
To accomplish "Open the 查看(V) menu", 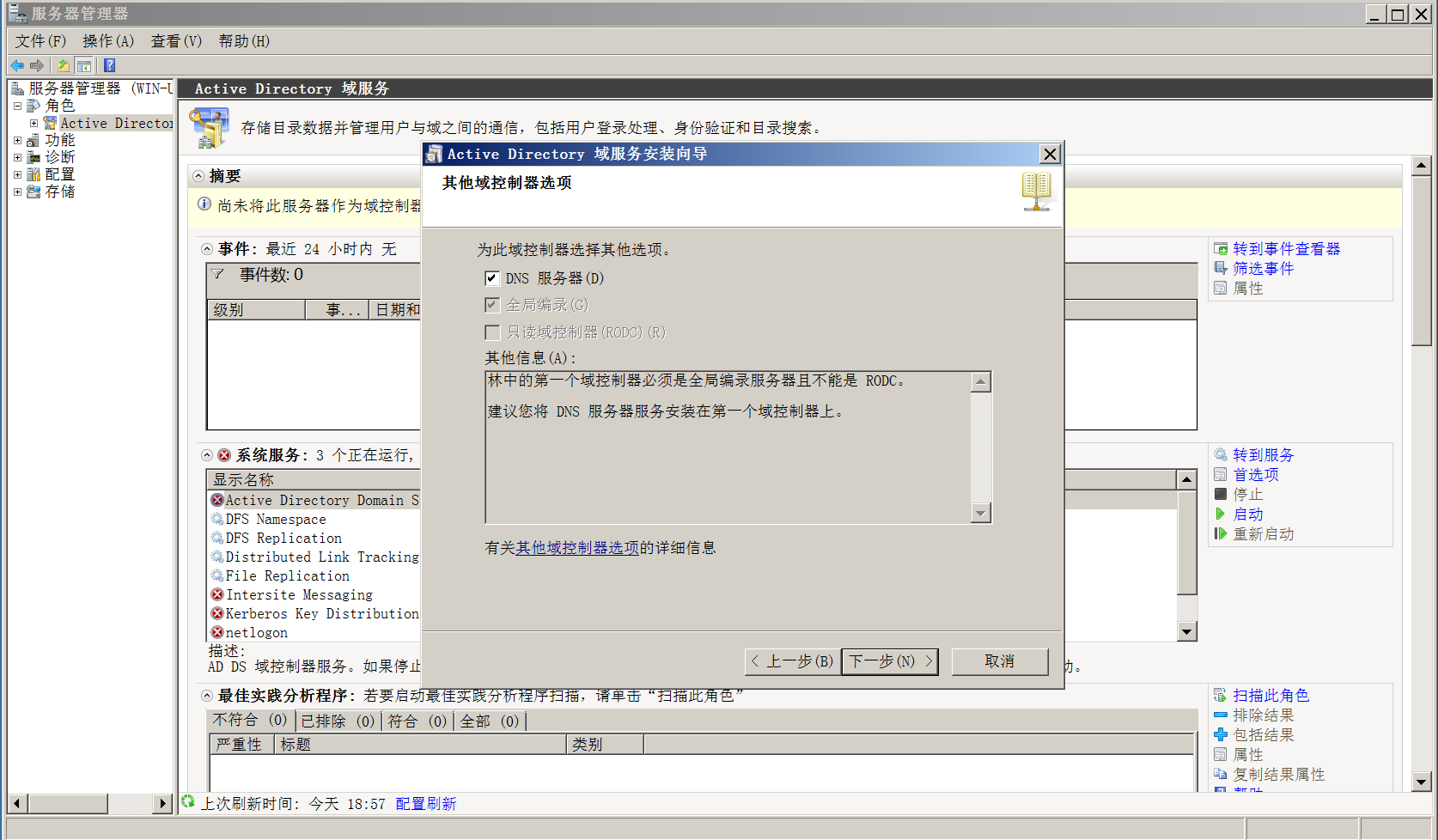I will click(176, 41).
